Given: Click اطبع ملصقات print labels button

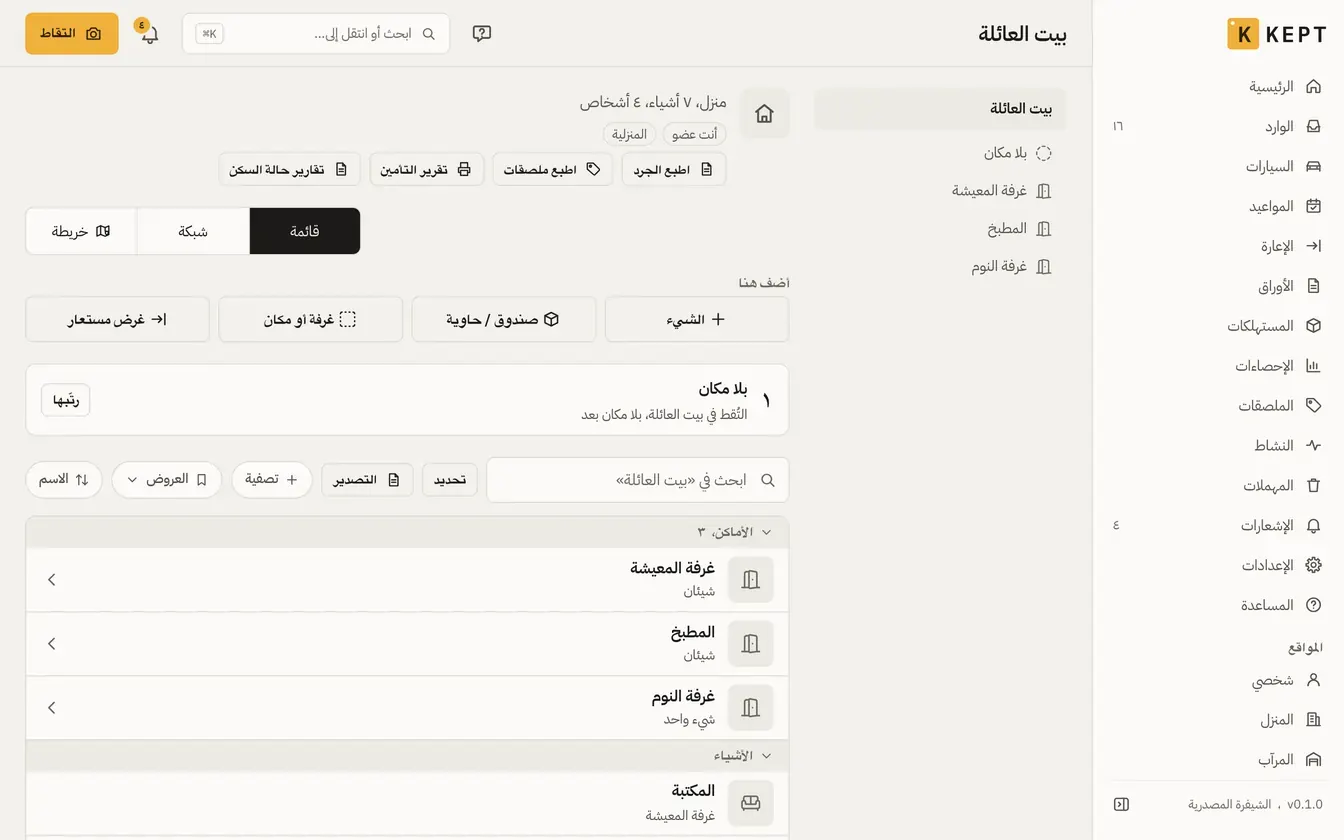Looking at the screenshot, I should (552, 169).
